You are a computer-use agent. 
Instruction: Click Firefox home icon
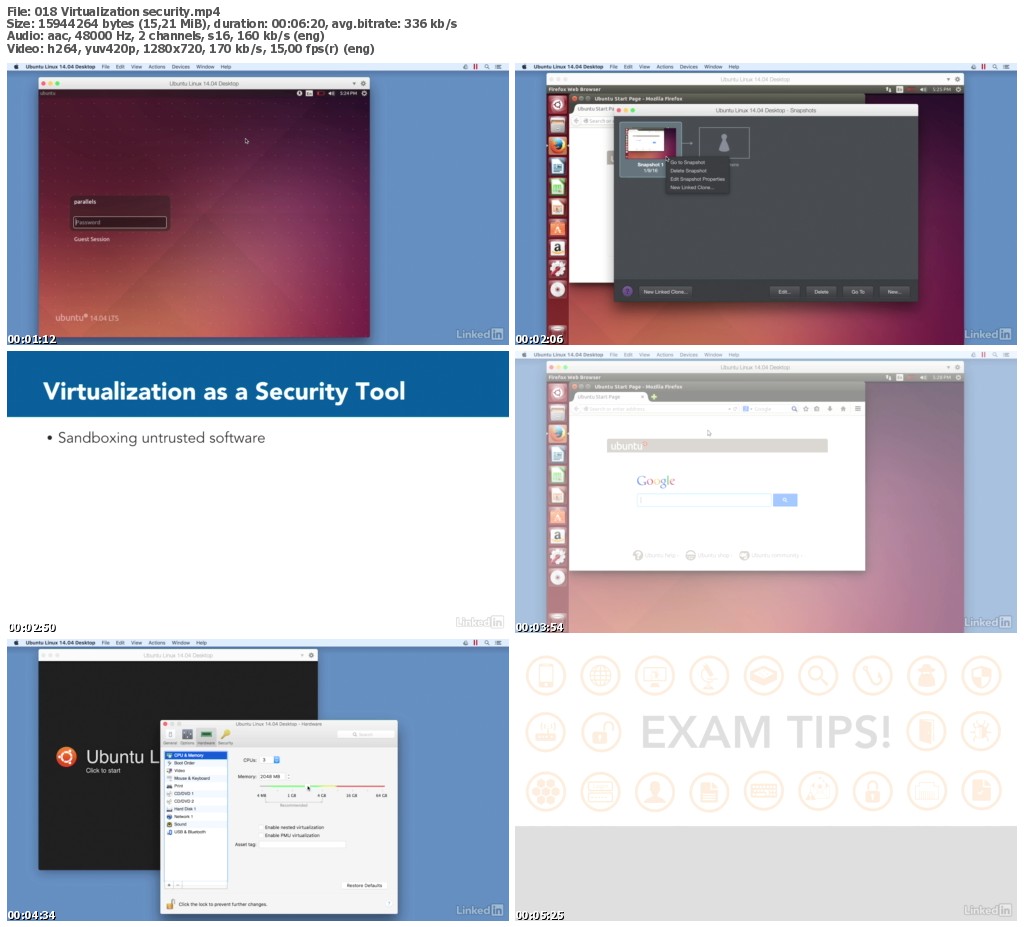(x=842, y=408)
